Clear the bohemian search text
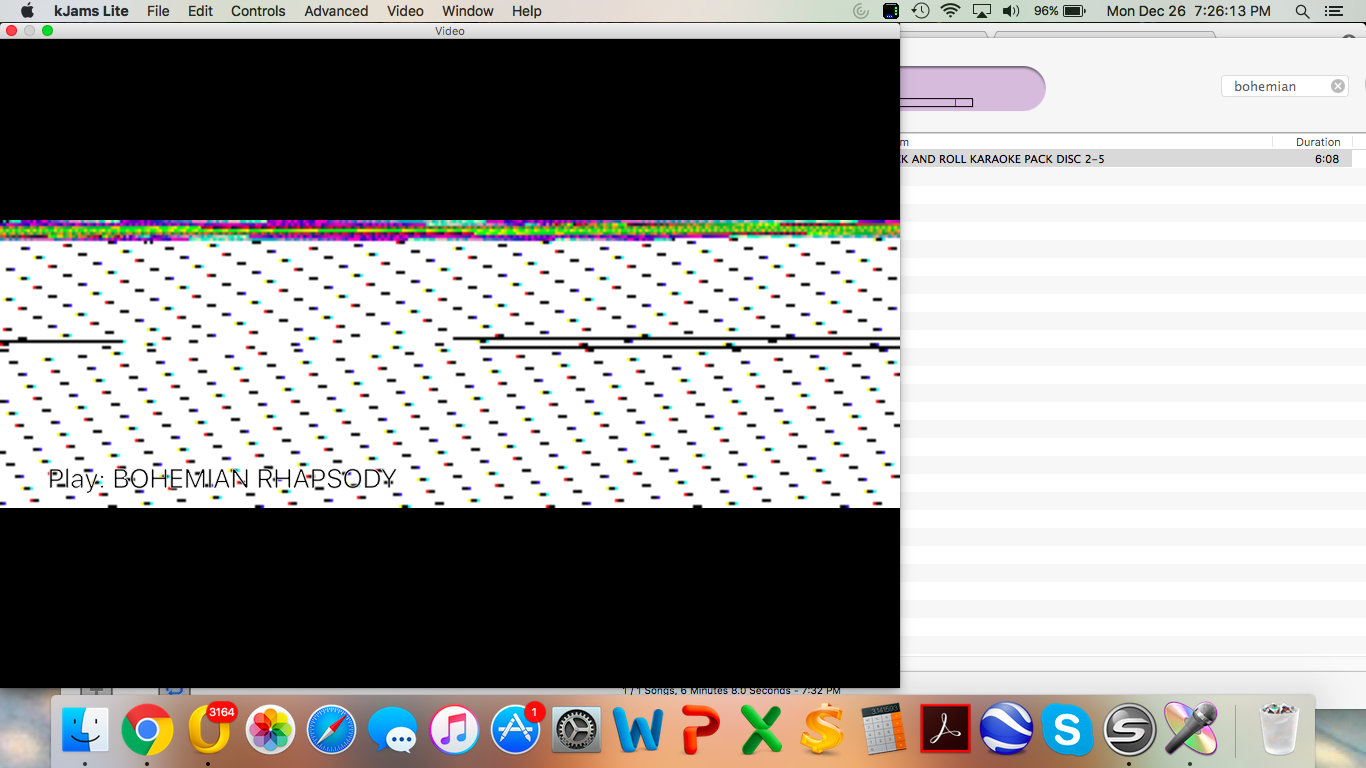The height and width of the screenshot is (768, 1366). click(x=1338, y=86)
